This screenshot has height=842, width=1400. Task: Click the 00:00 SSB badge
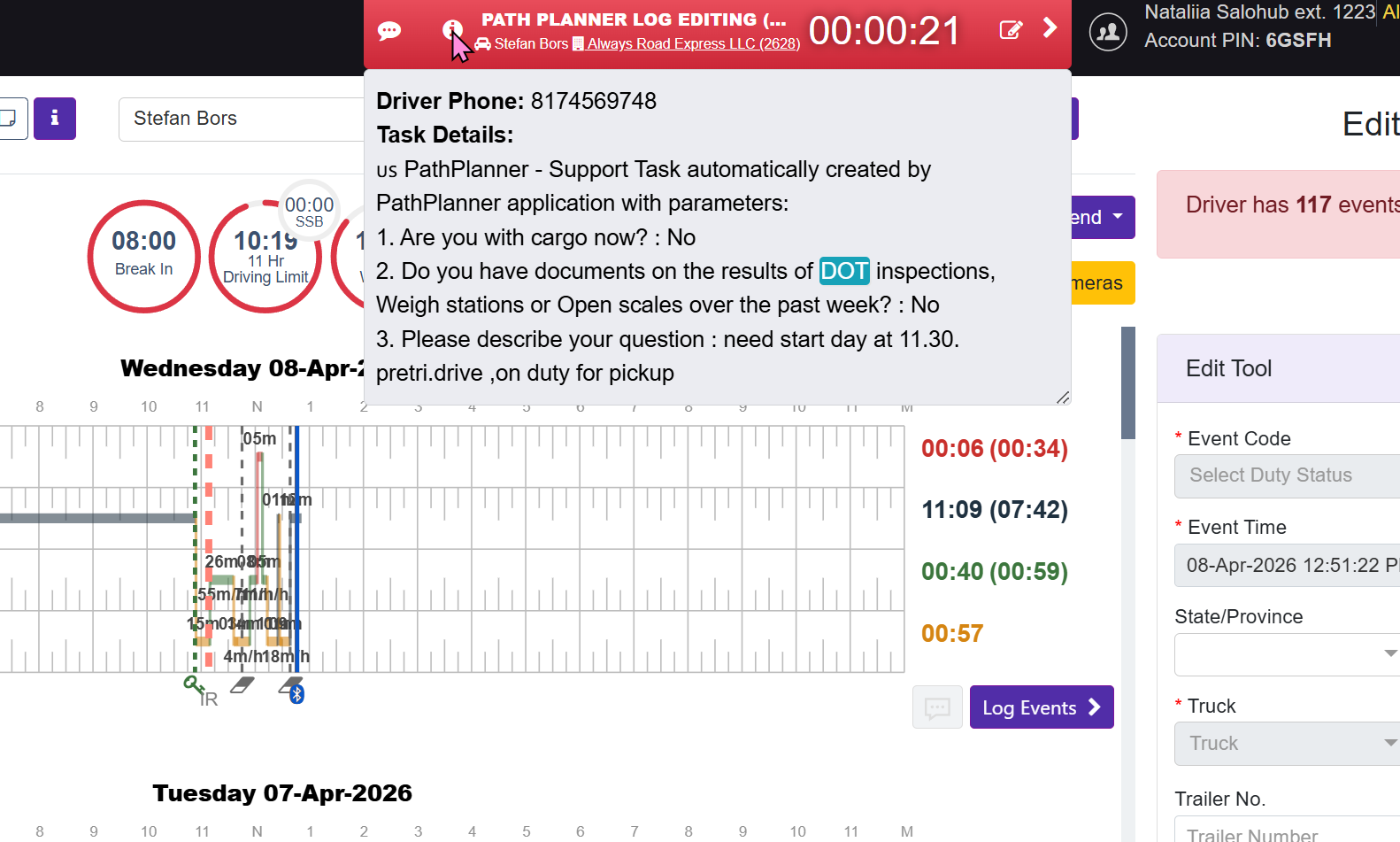309,211
